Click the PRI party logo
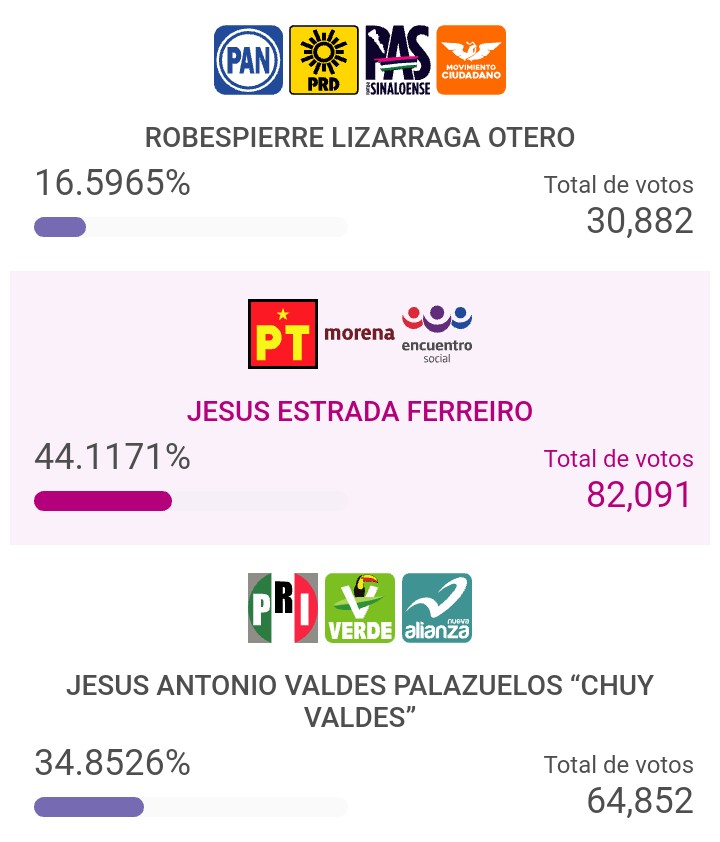 (283, 608)
